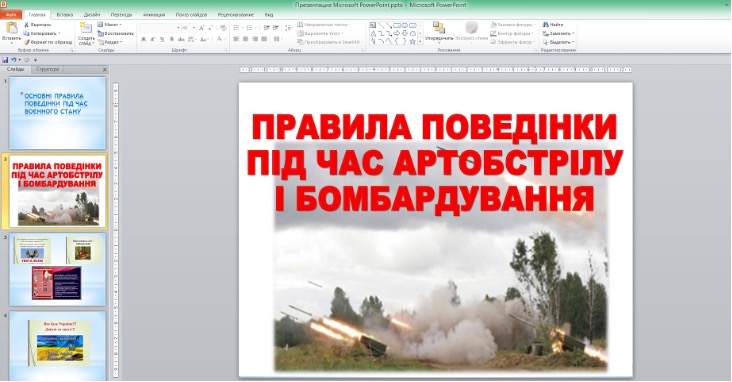Click the File (Файл) button

click(11, 14)
